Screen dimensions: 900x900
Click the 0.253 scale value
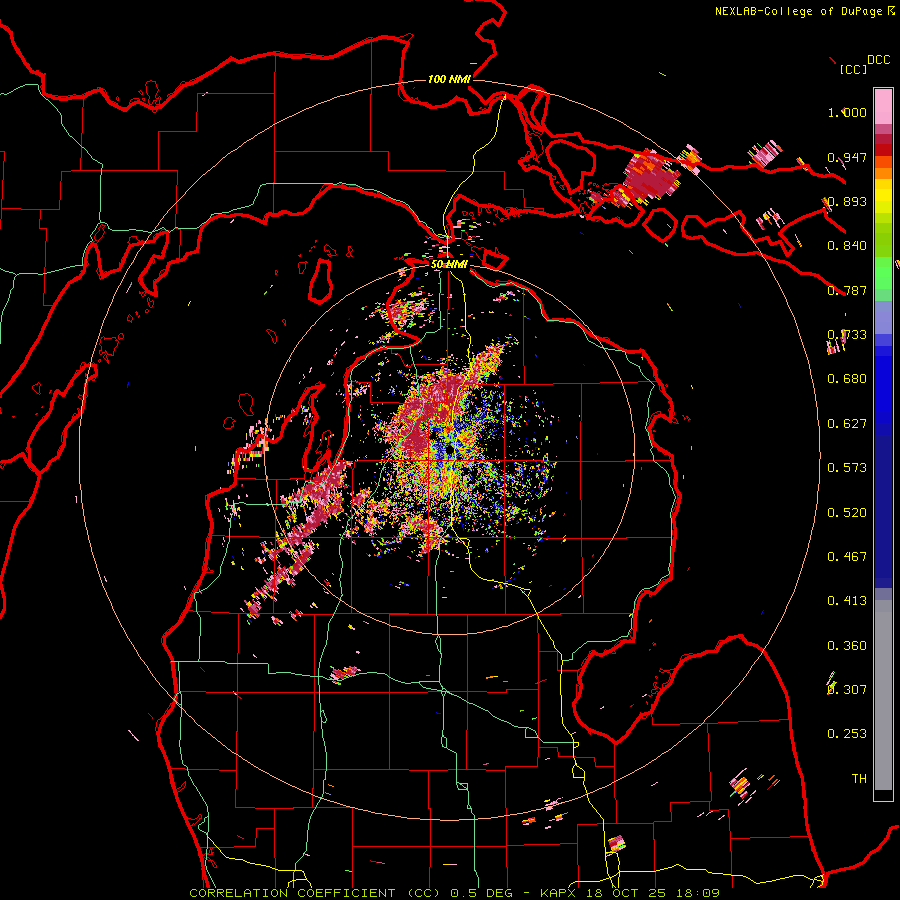[x=847, y=734]
